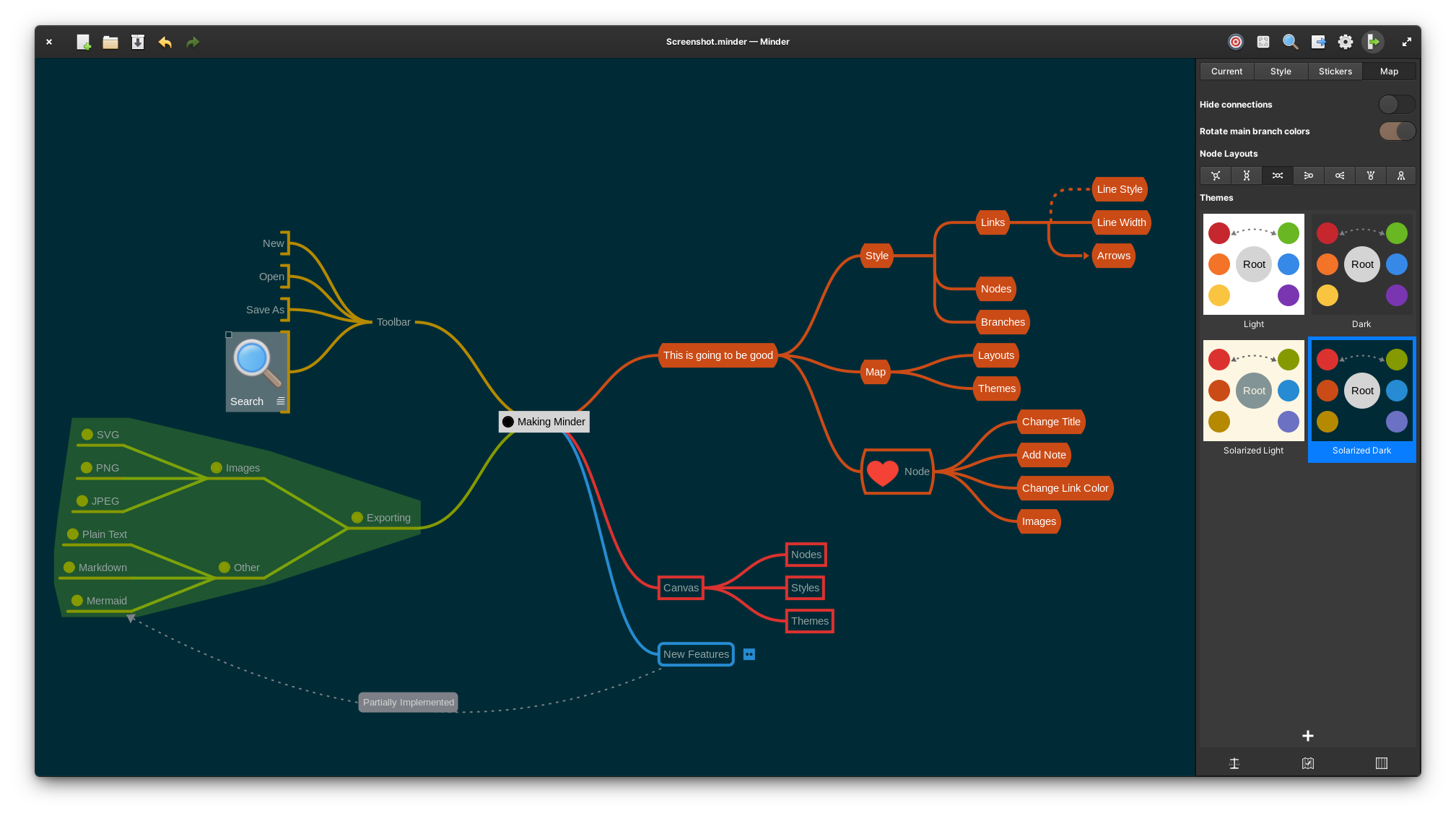The width and height of the screenshot is (1456, 821).
Task: Click the Save As download icon
Action: pyautogui.click(x=138, y=42)
